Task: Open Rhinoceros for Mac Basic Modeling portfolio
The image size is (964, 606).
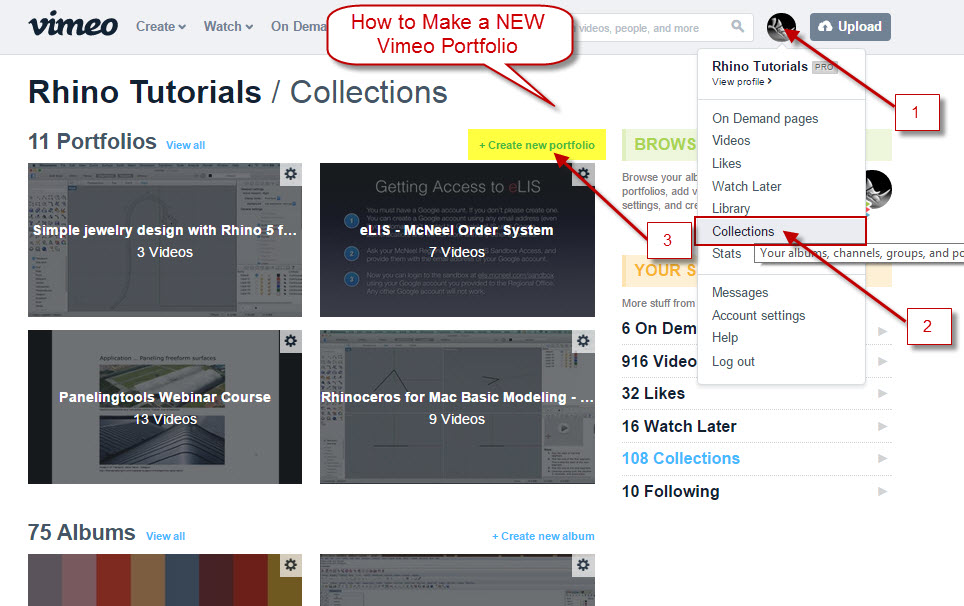Action: [x=457, y=407]
